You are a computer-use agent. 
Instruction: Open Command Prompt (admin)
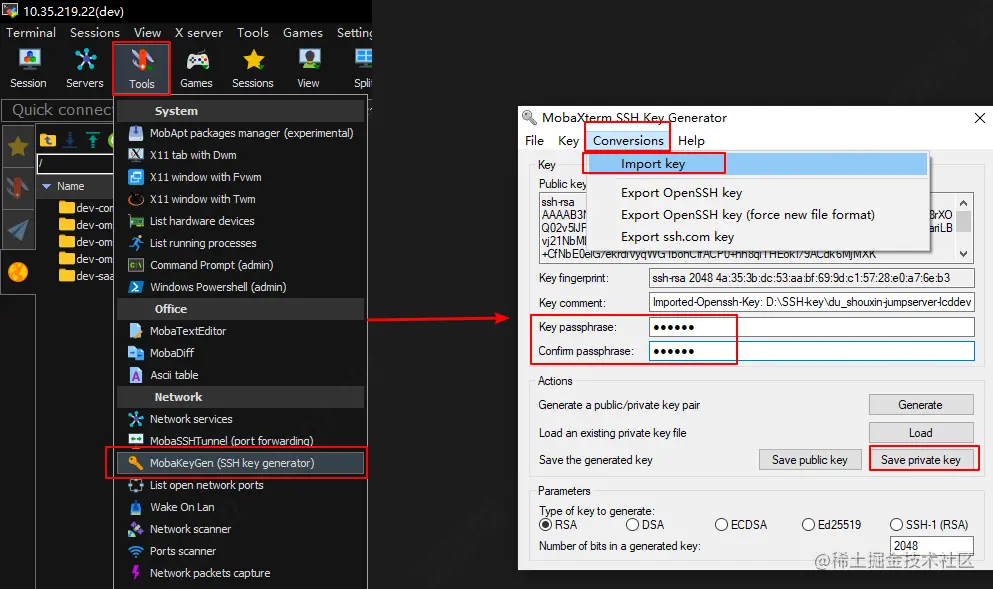pos(241,265)
